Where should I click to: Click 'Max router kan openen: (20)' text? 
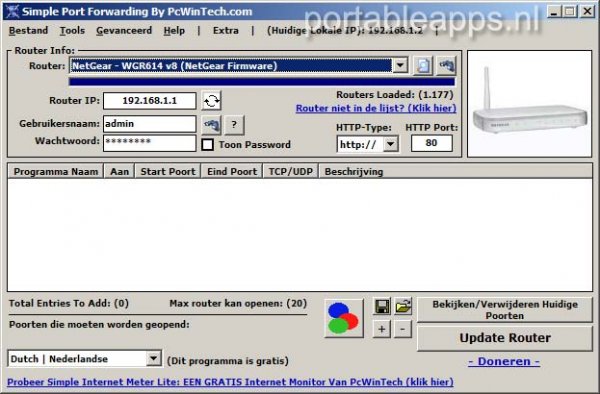[x=238, y=303]
